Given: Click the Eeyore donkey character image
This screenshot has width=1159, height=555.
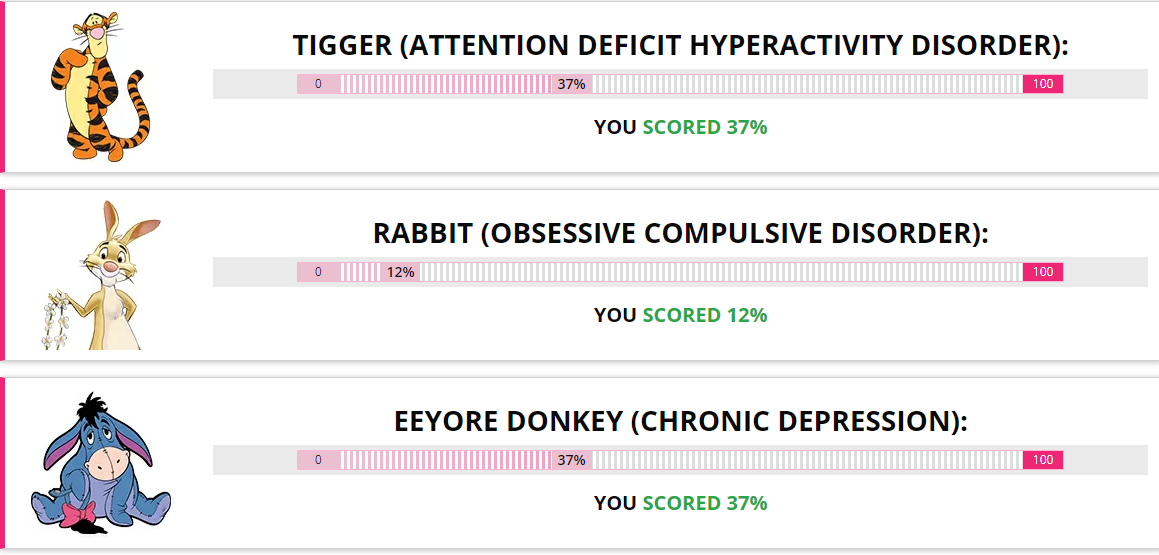Looking at the screenshot, I should point(101,463).
